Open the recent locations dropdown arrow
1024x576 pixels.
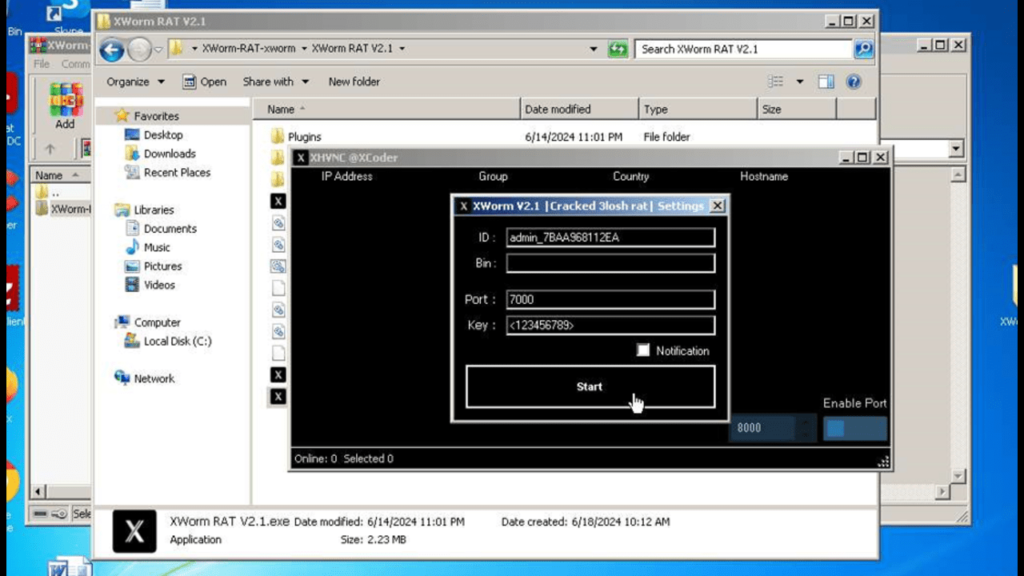point(158,50)
